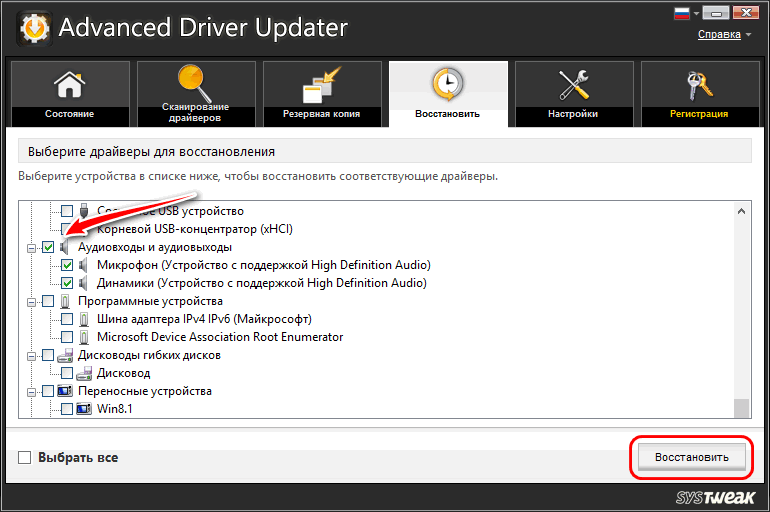The height and width of the screenshot is (512, 770).
Task: Click the Systweak logo
Action: (x=715, y=497)
